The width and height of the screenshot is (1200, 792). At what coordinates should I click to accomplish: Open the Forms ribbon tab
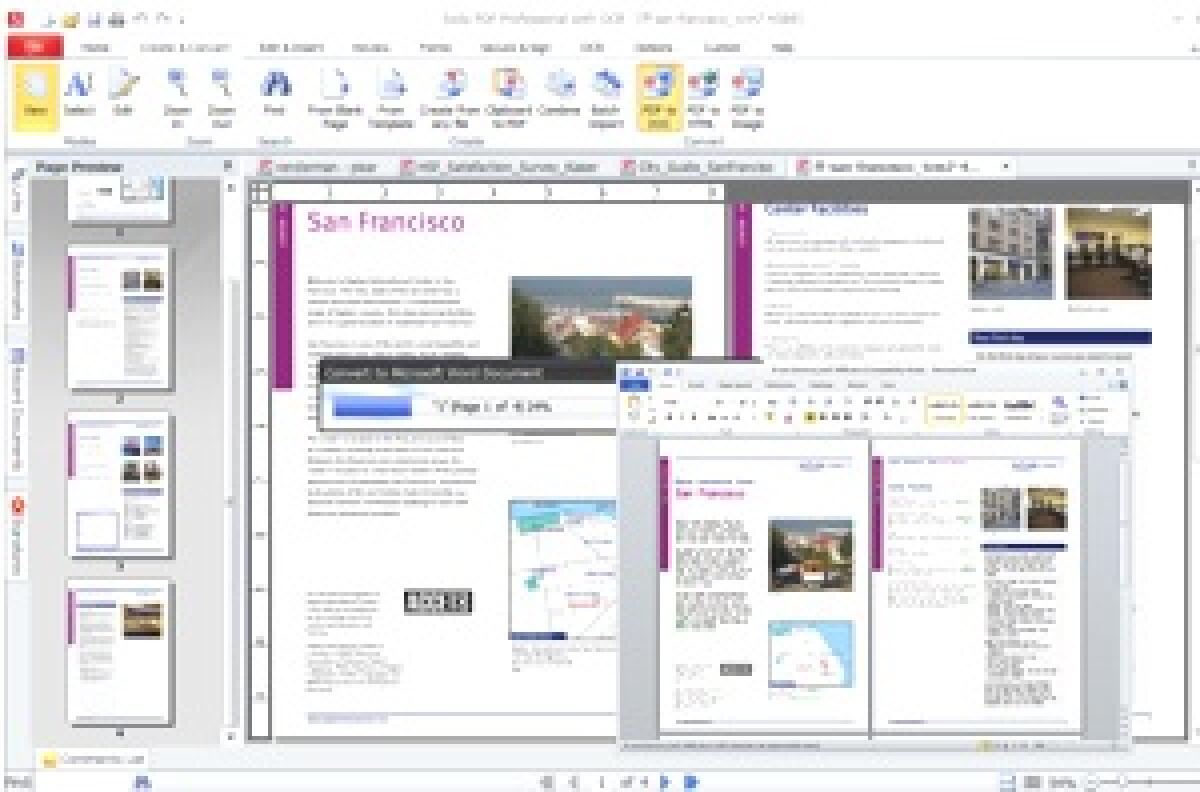[435, 47]
